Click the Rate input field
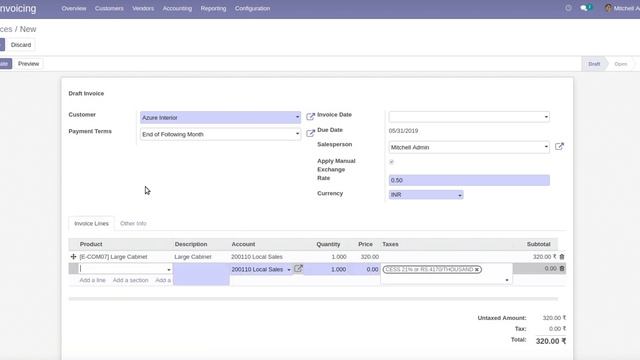The image size is (640, 360). click(x=469, y=180)
